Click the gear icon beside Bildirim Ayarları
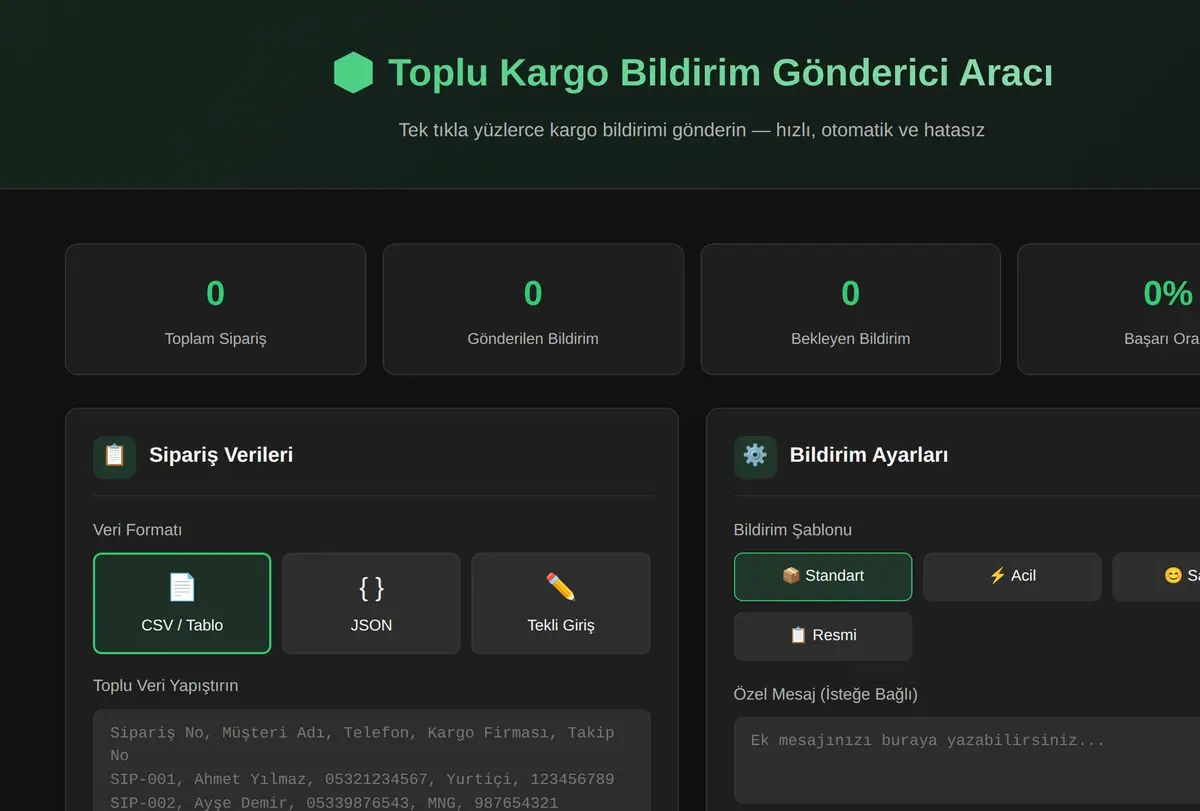Screen dimensions: 1200x811 point(755,456)
